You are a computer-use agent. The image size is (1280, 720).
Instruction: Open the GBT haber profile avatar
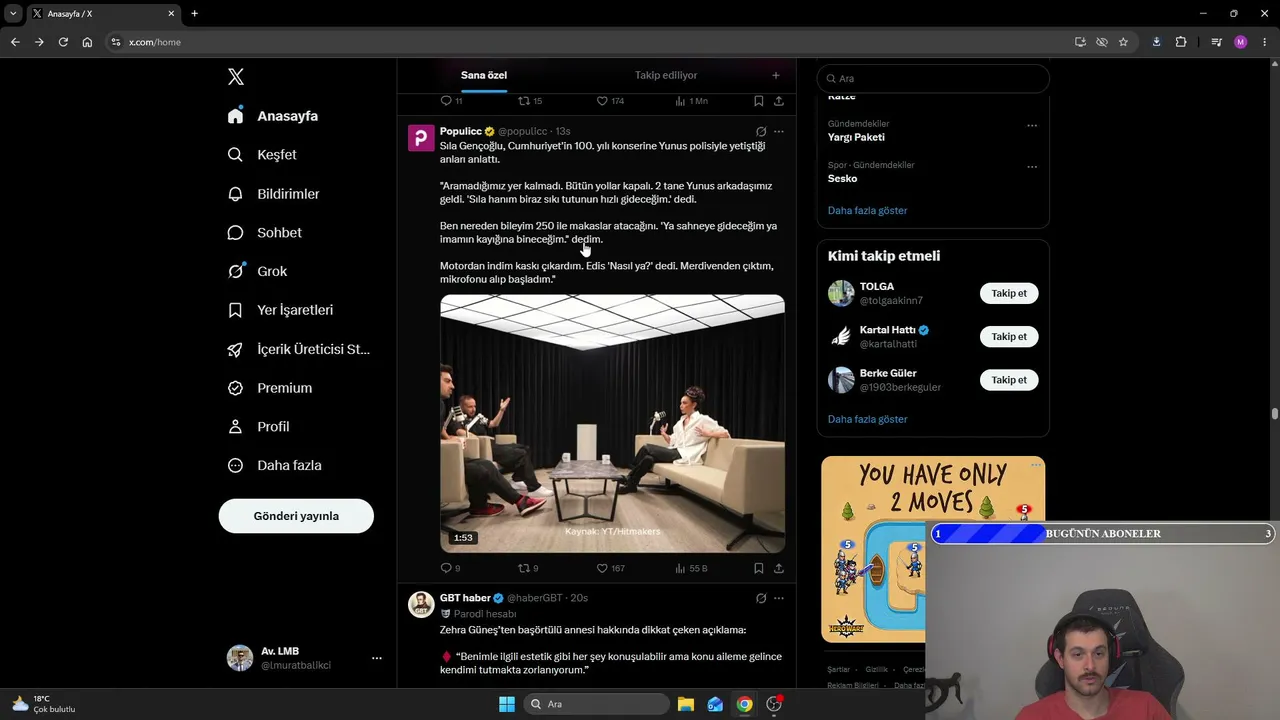(421, 604)
